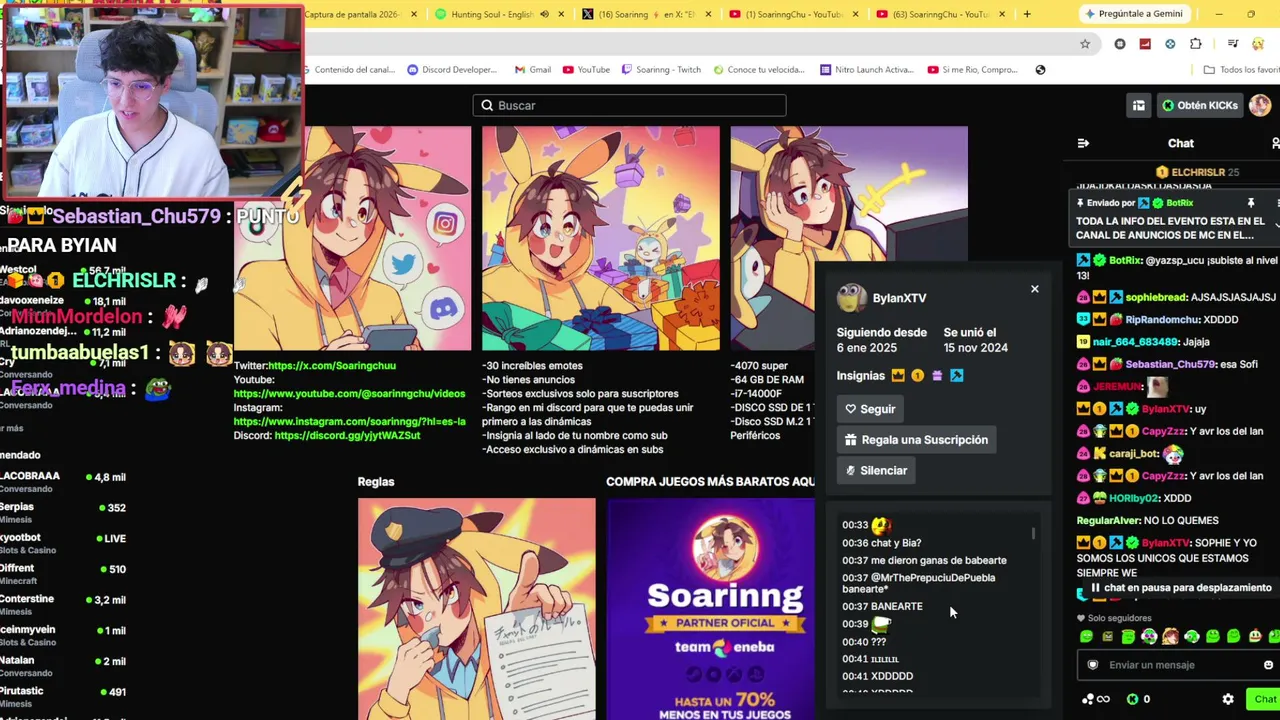Click the pinned BotRix message pin icon
This screenshot has height=720, width=1280.
tap(1250, 203)
